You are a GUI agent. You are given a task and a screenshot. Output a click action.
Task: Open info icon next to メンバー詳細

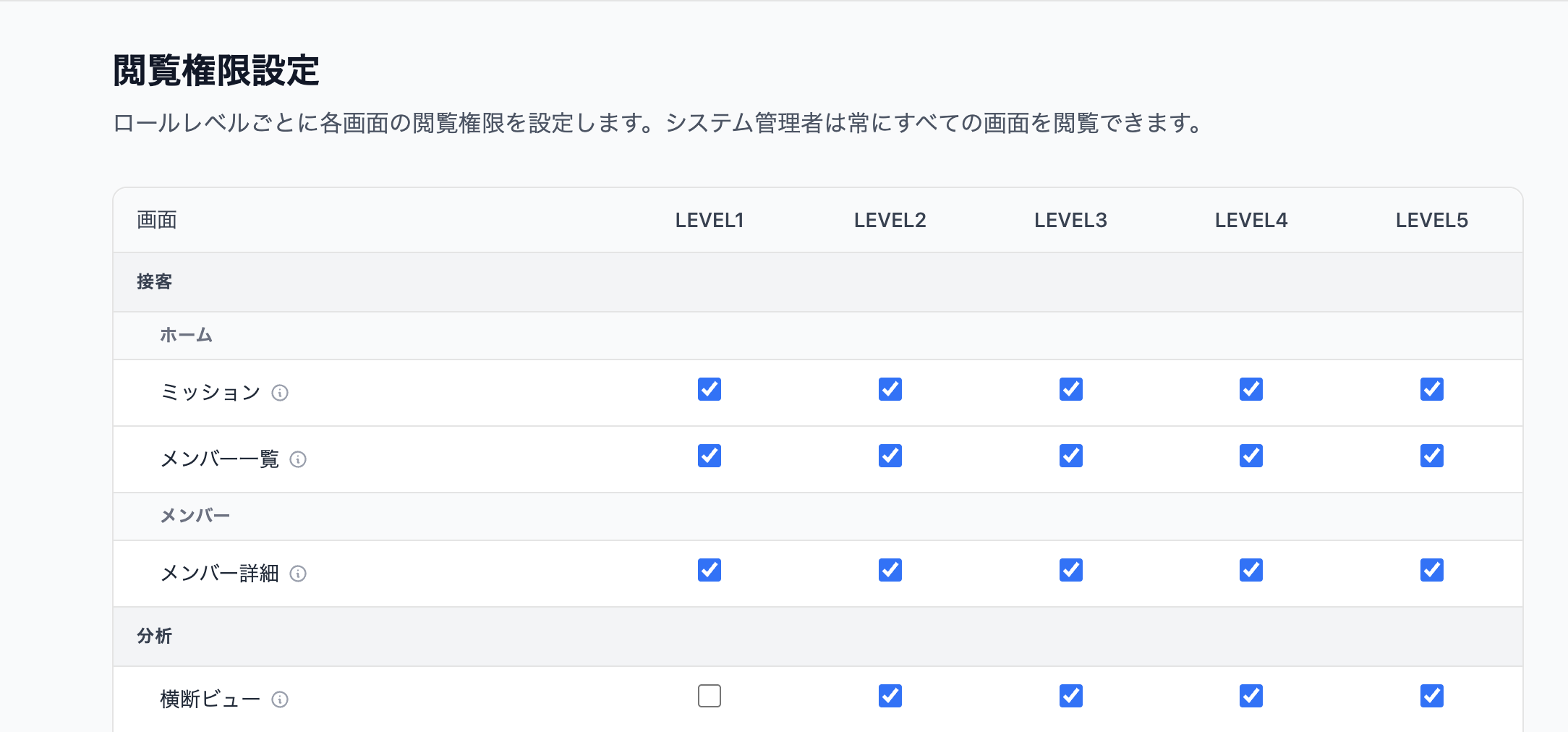coord(298,574)
